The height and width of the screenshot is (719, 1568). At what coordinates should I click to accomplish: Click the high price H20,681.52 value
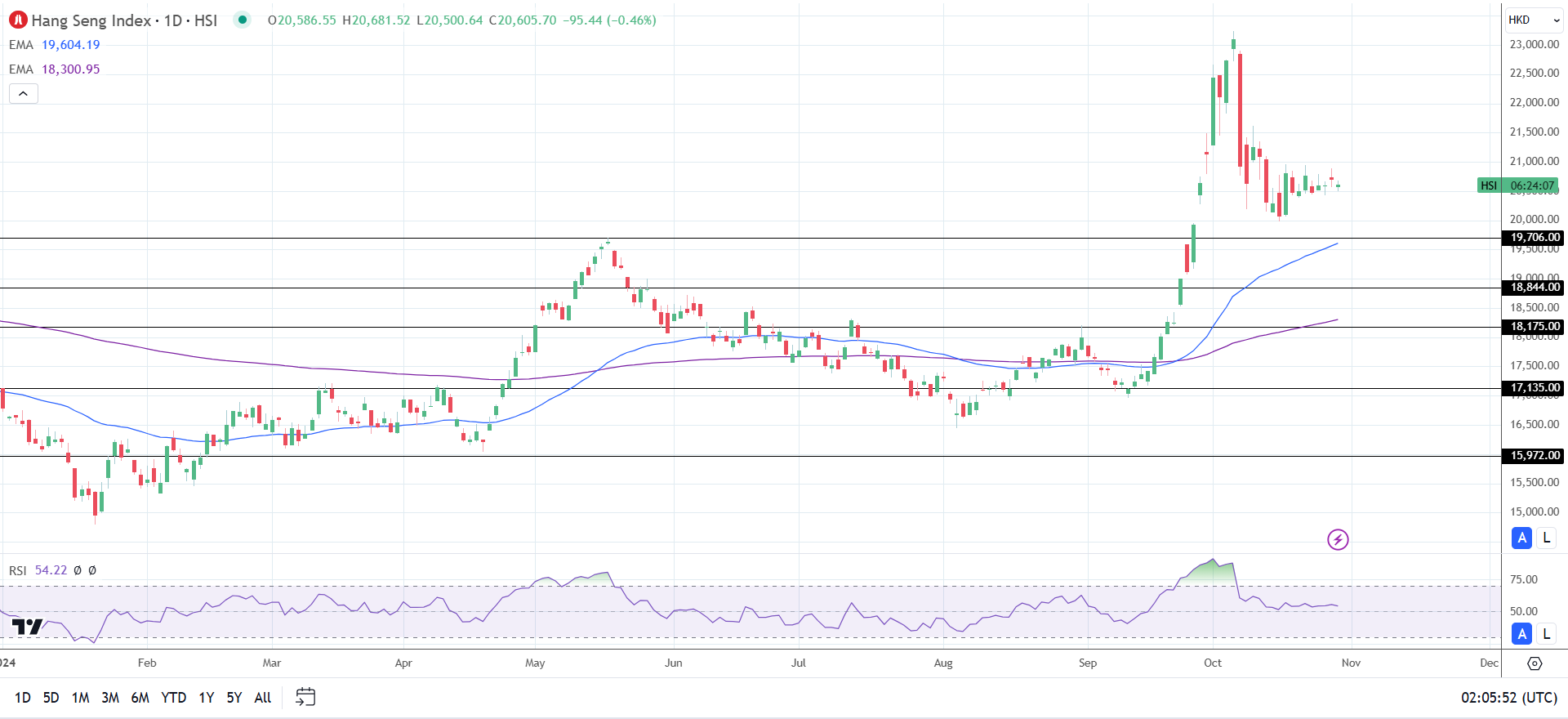tap(376, 20)
